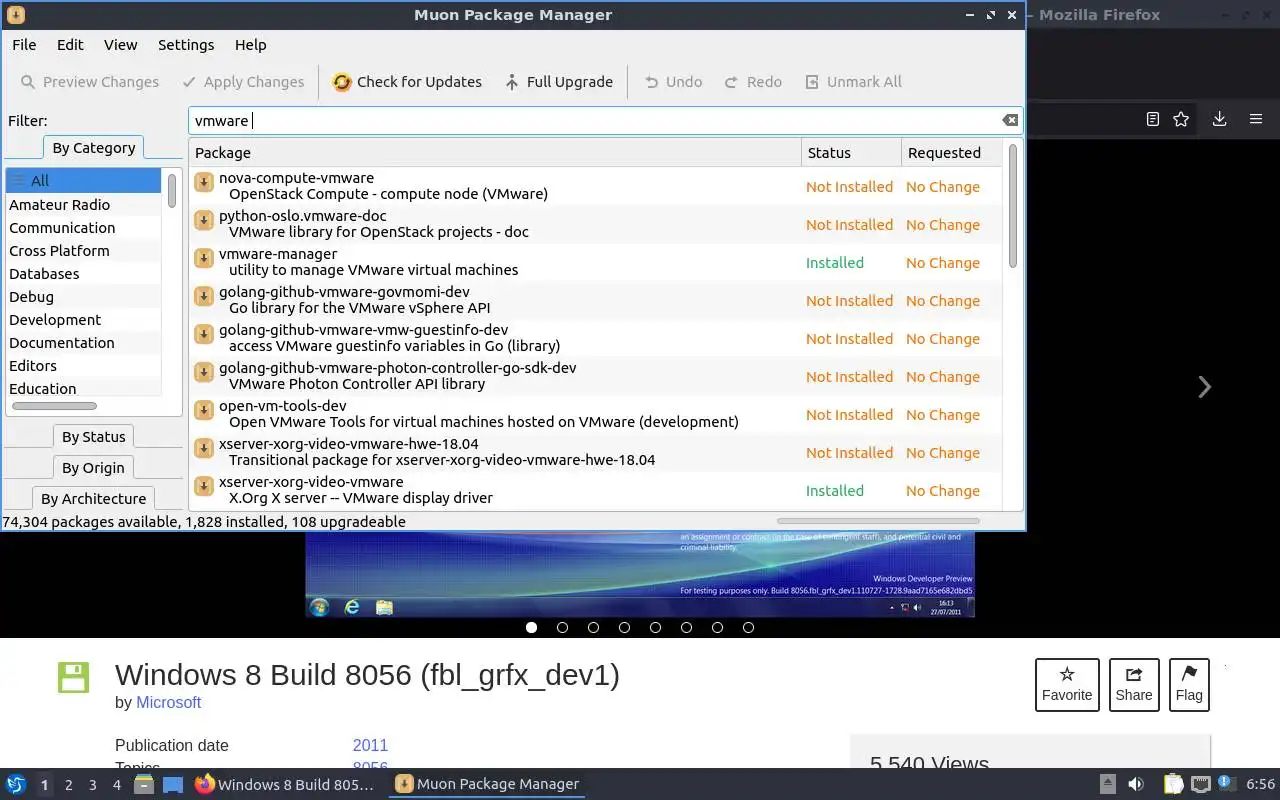Open the File menu
Image resolution: width=1280 pixels, height=800 pixels.
coord(24,45)
